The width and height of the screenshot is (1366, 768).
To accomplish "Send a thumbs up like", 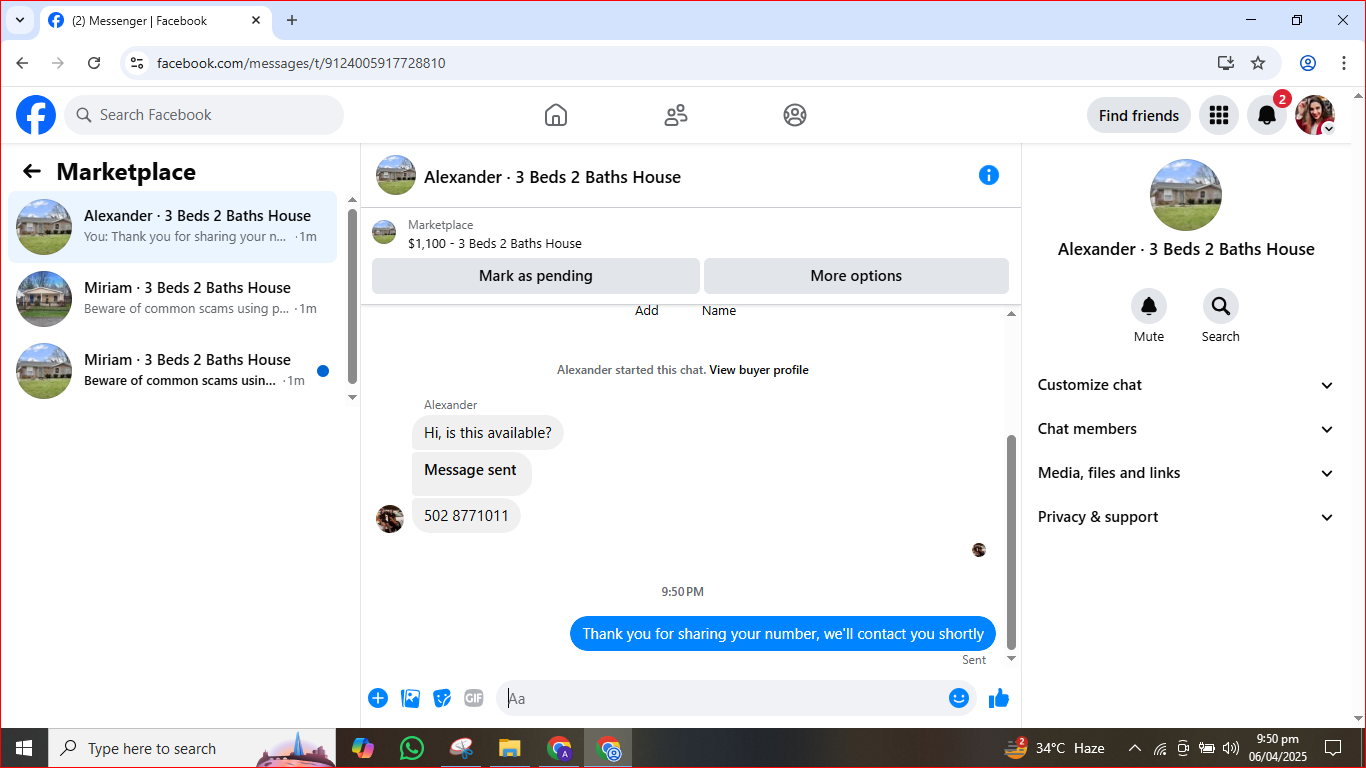I will (x=999, y=698).
